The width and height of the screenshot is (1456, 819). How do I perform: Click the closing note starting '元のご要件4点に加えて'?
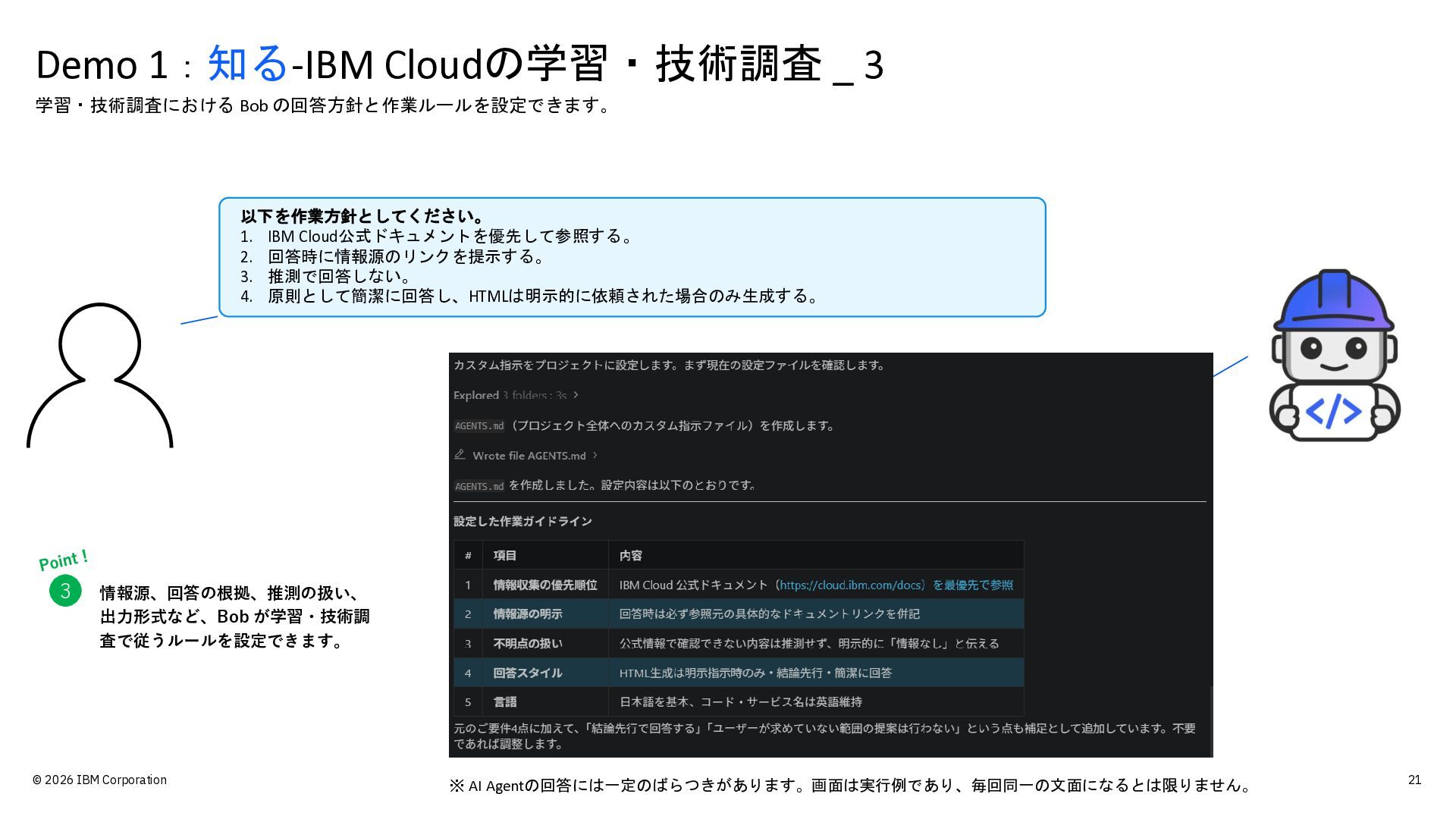825,736
